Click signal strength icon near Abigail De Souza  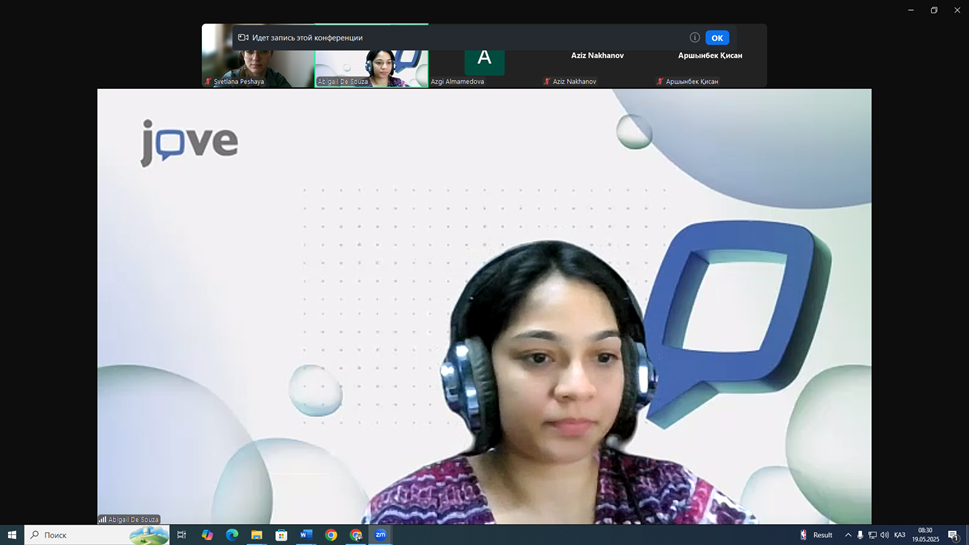click(x=103, y=520)
